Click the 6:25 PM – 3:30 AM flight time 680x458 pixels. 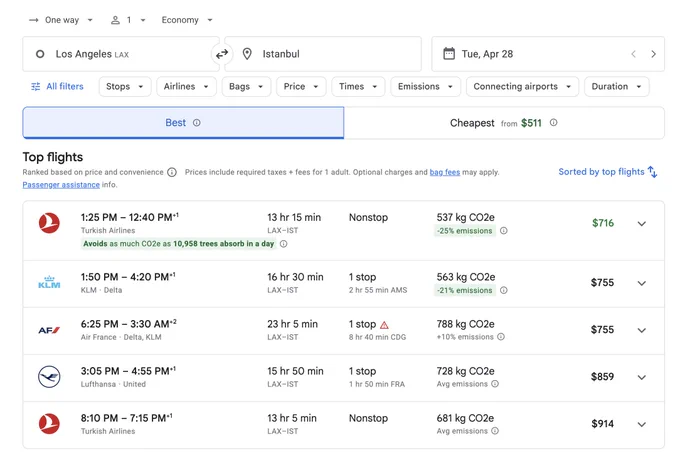pos(128,324)
